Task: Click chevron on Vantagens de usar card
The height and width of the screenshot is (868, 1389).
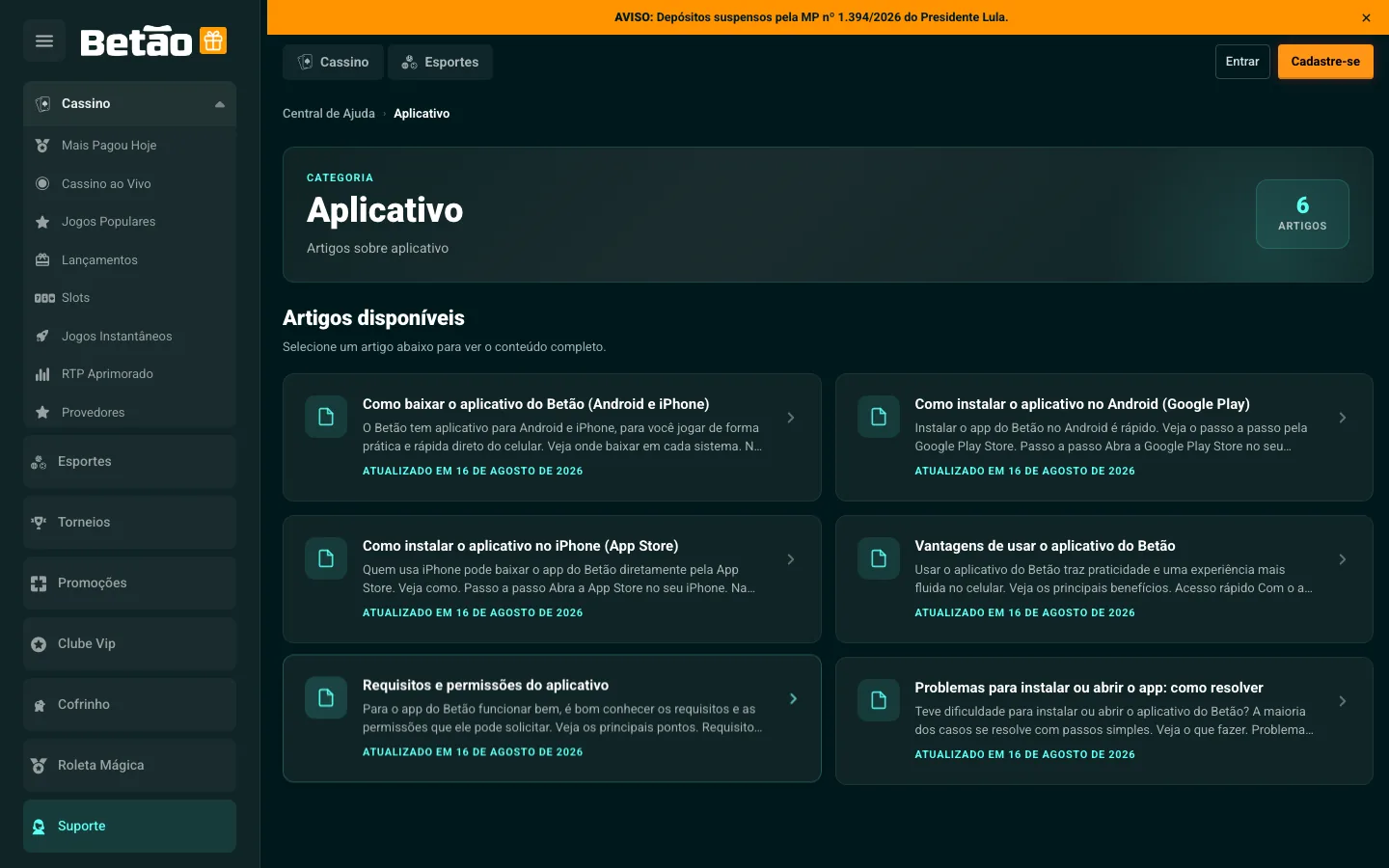Action: pyautogui.click(x=1343, y=559)
